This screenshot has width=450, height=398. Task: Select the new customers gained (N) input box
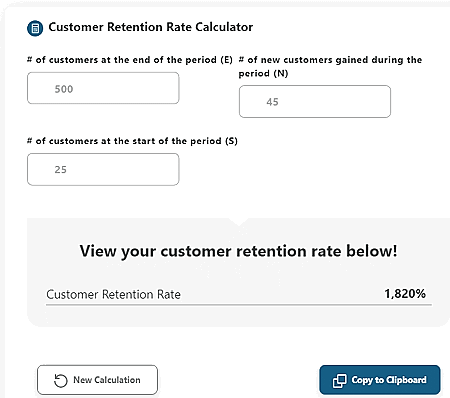coord(315,101)
